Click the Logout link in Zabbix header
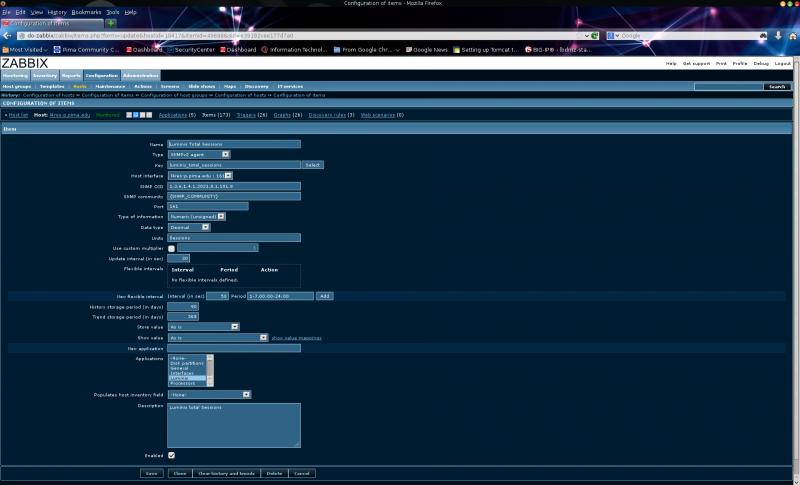The image size is (800, 485). [x=783, y=64]
